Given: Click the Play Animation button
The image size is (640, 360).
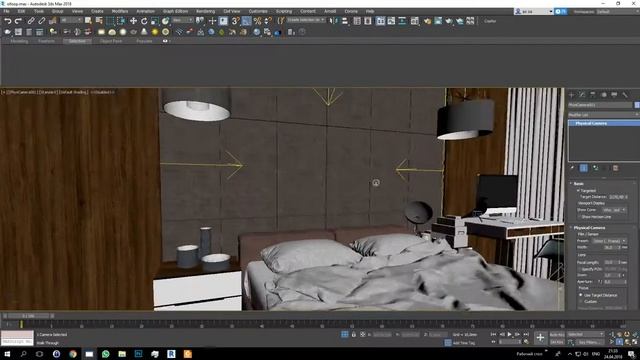Looking at the screenshot, I should [x=509, y=334].
